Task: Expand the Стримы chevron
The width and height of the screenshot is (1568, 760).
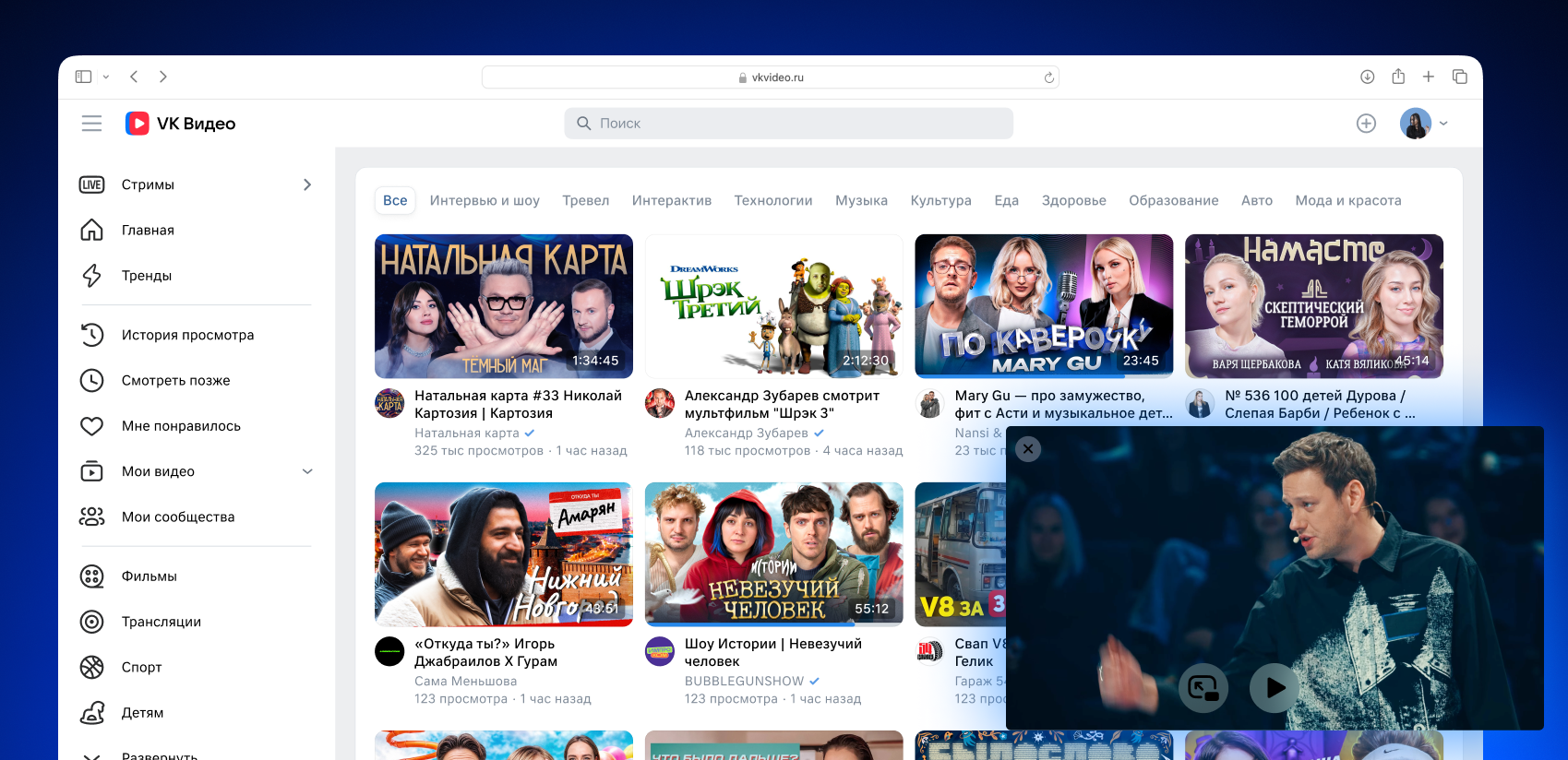Action: coord(307,184)
